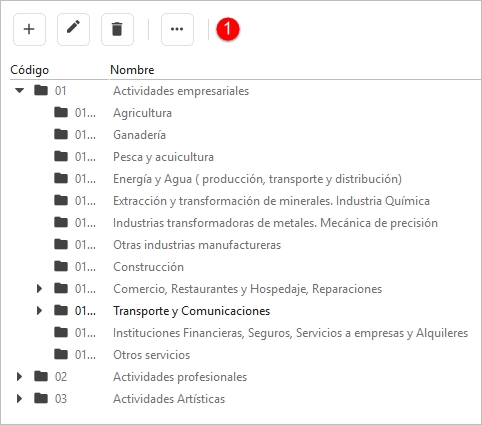Click the folder icon of Agricultura
This screenshot has height=425, width=482.
click(61, 112)
